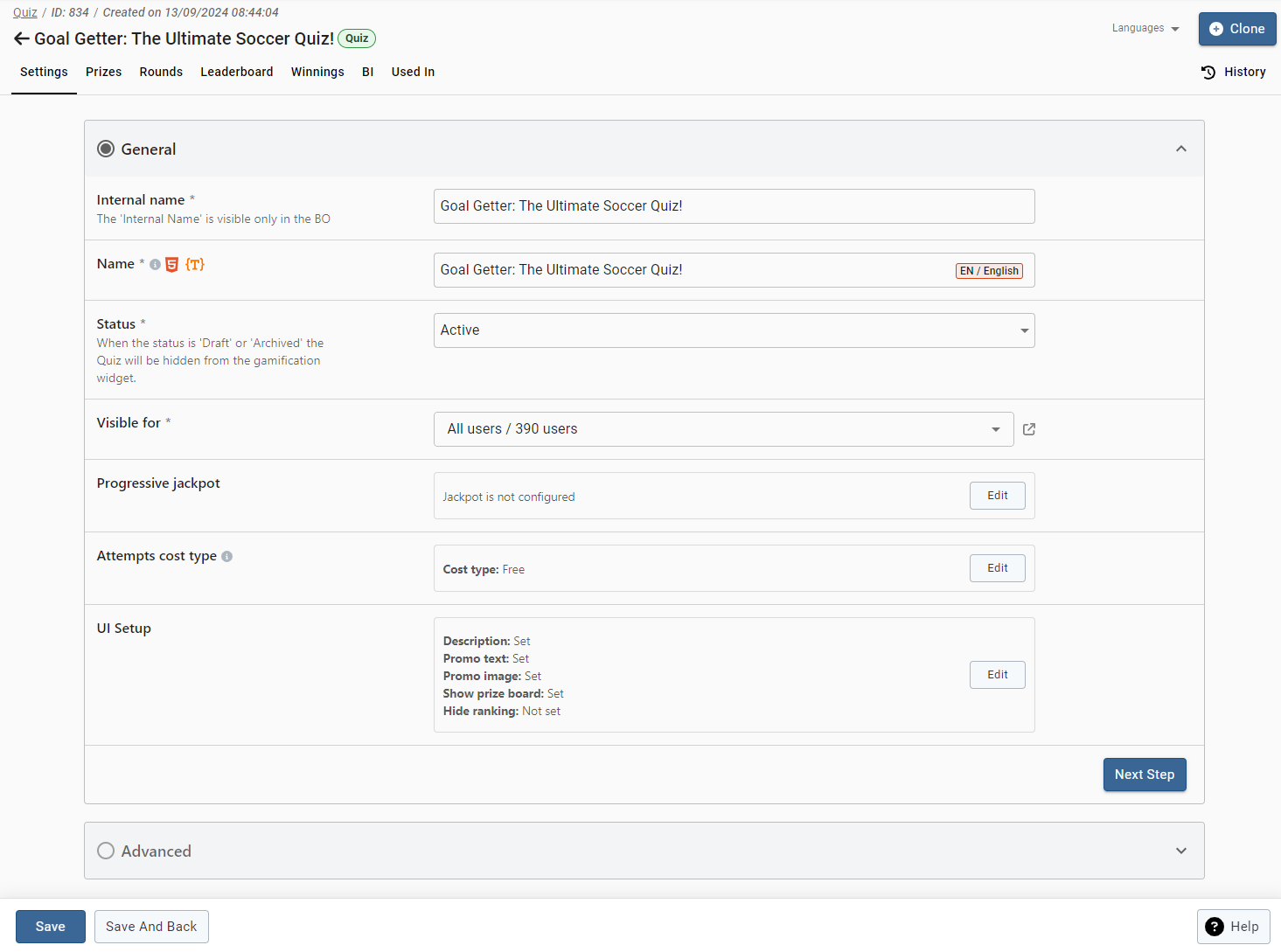Switch to the Leaderboard tab

[236, 72]
